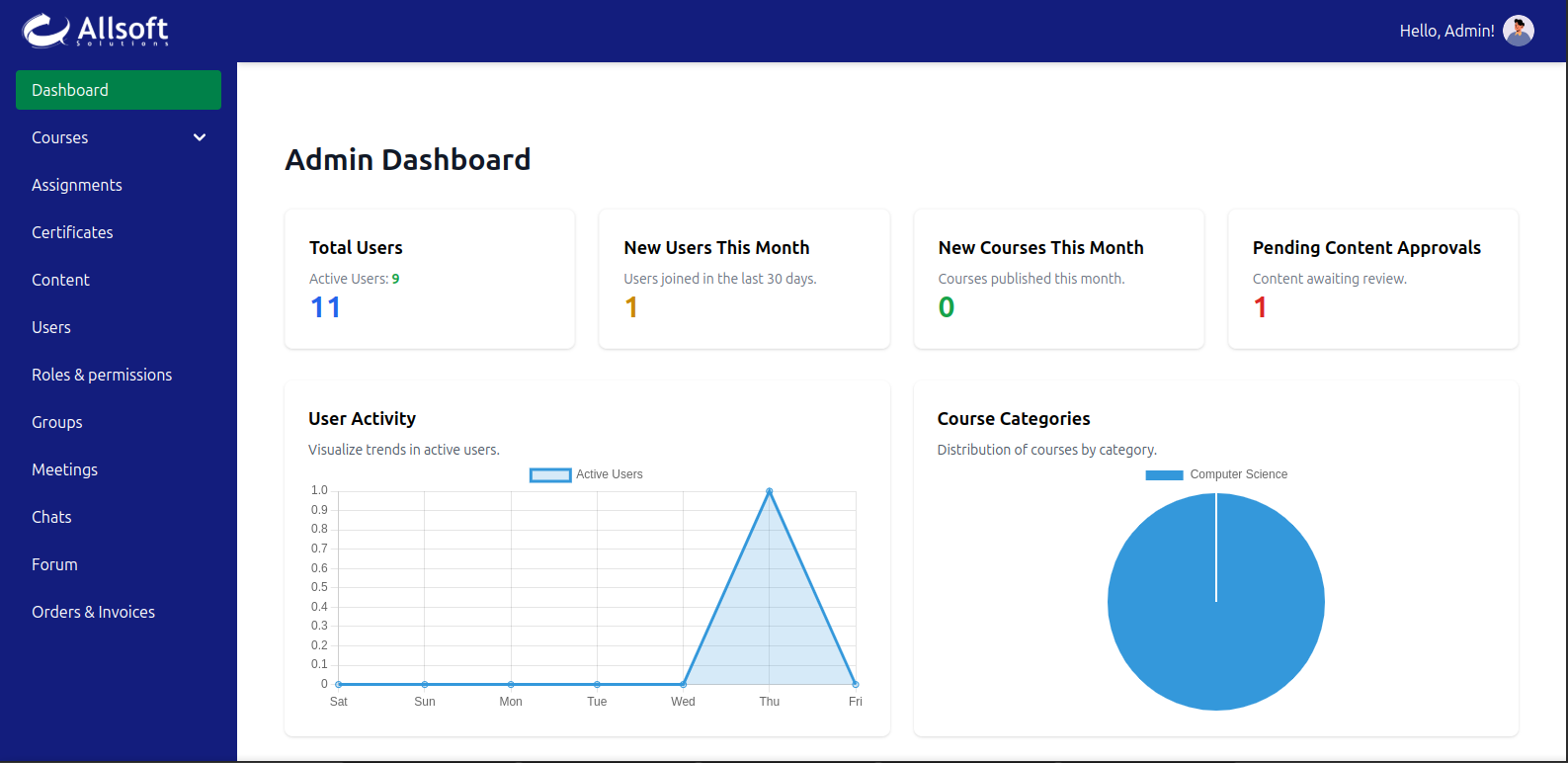Expand the Courses submenu chevron

tap(200, 137)
